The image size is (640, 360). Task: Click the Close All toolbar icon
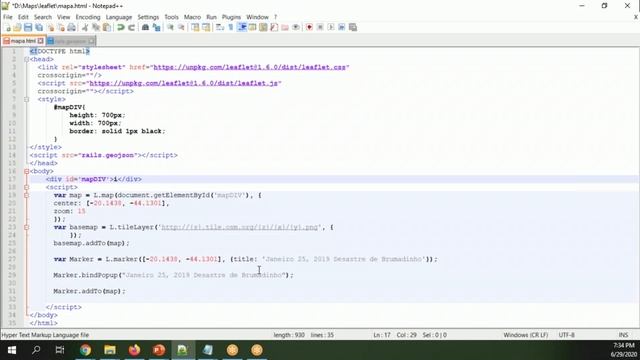(61, 27)
